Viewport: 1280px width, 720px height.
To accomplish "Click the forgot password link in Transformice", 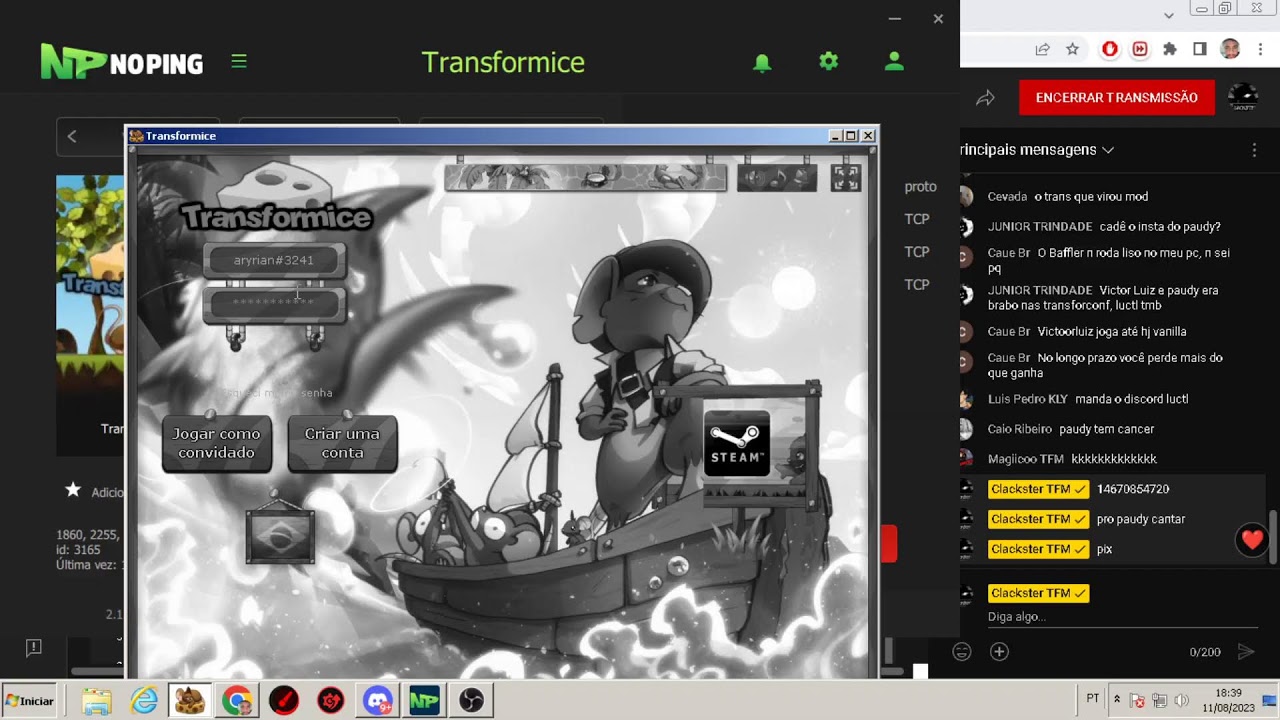I will pyautogui.click(x=277, y=393).
